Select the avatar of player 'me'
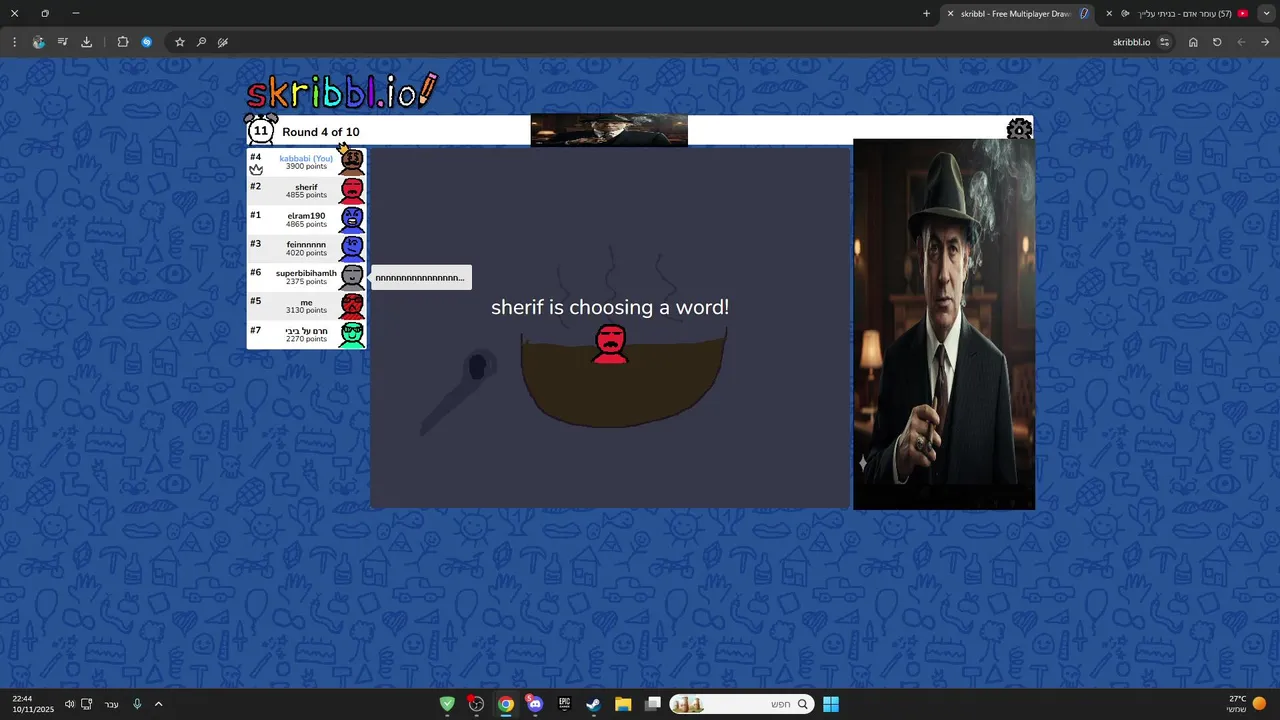1280x720 pixels. [351, 305]
